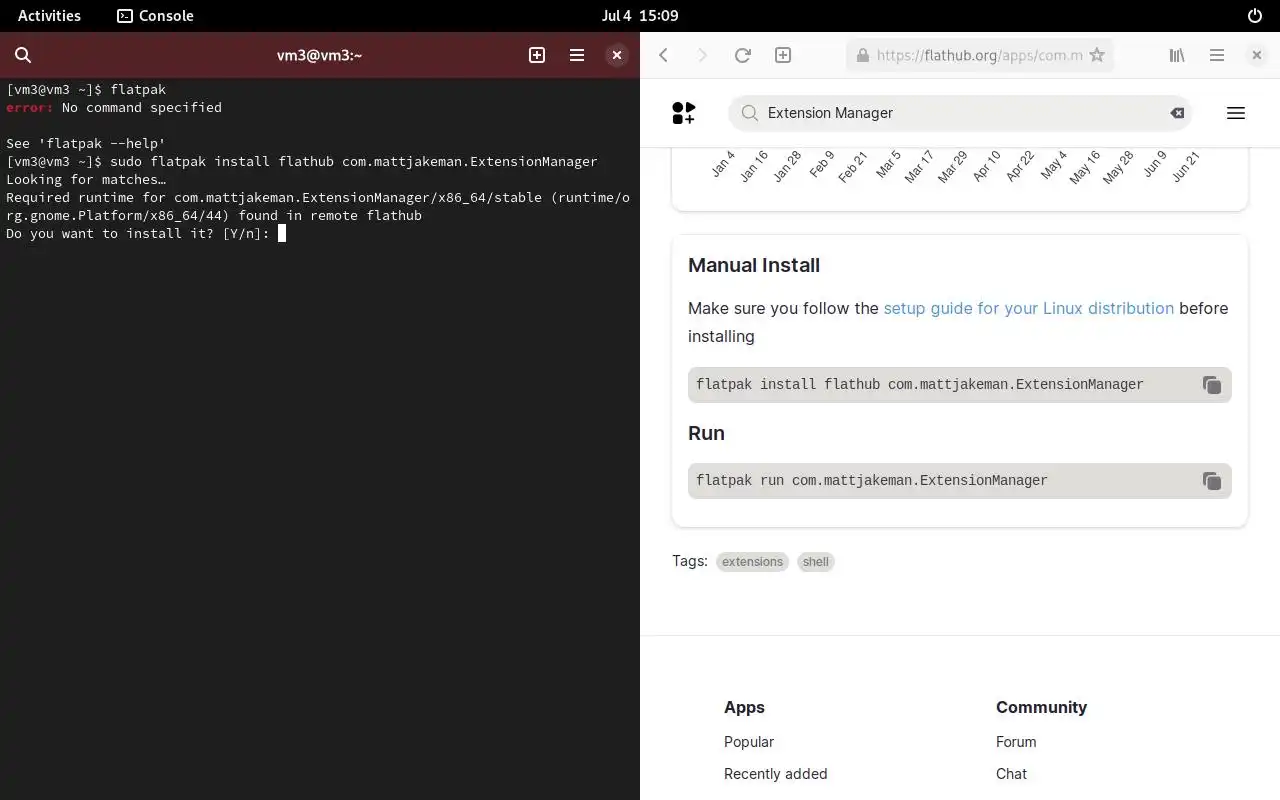This screenshot has width=1280, height=800.
Task: Open the Console search icon
Action: 23,55
